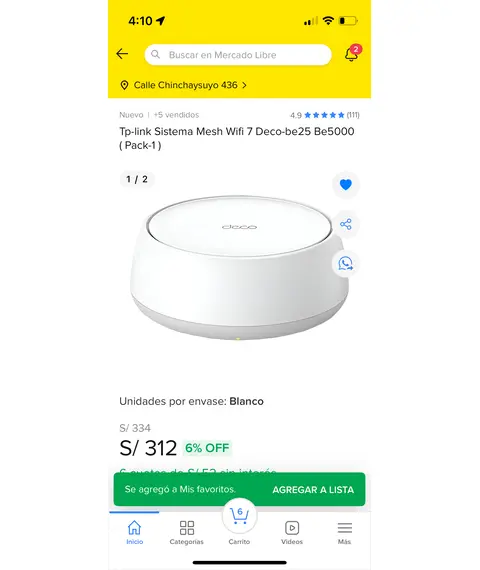Screen dimensions: 480x570
Task: Open the 4.9 star rating reviews
Action: click(325, 115)
